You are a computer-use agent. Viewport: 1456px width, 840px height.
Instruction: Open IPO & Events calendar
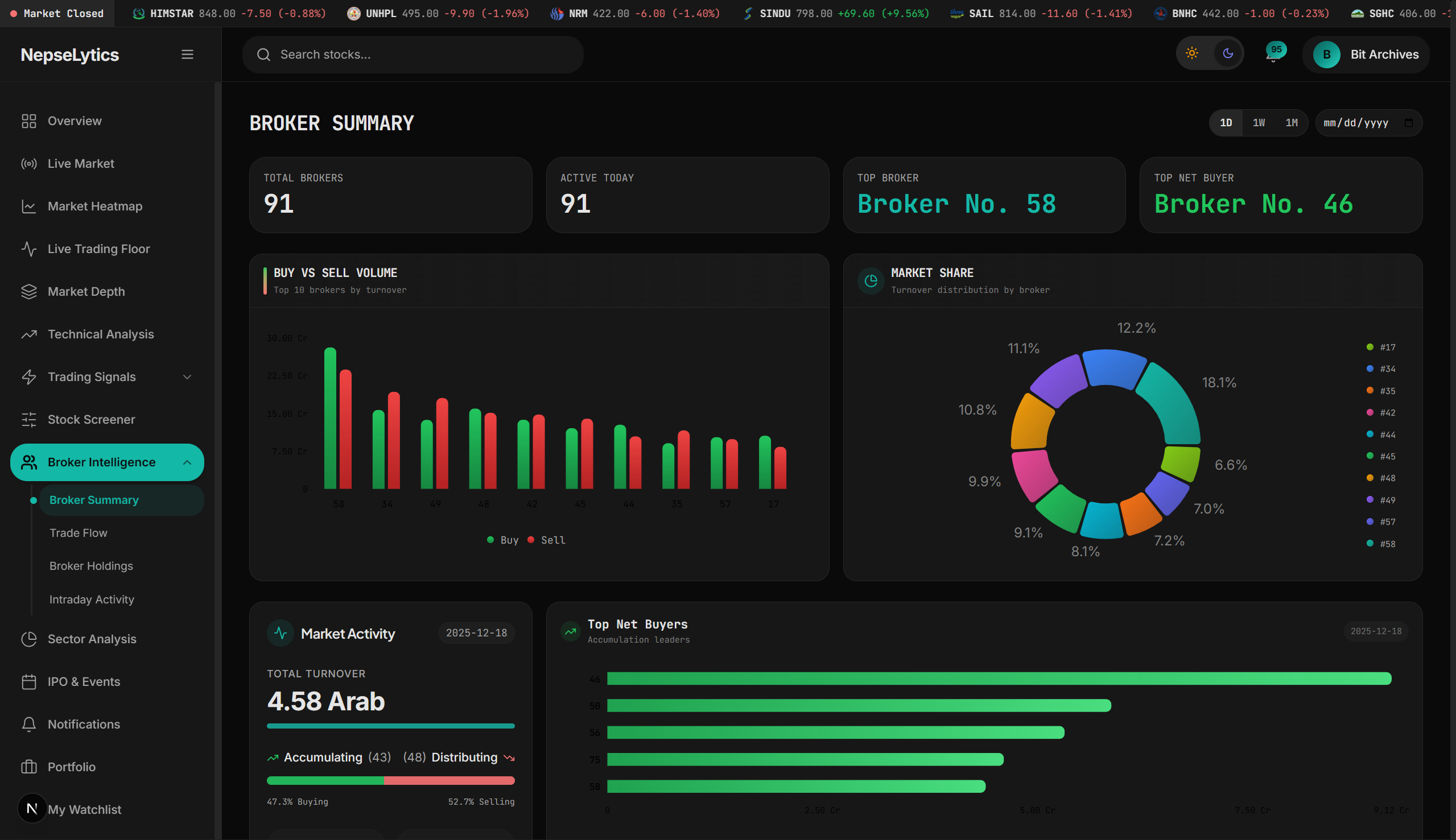tap(84, 681)
